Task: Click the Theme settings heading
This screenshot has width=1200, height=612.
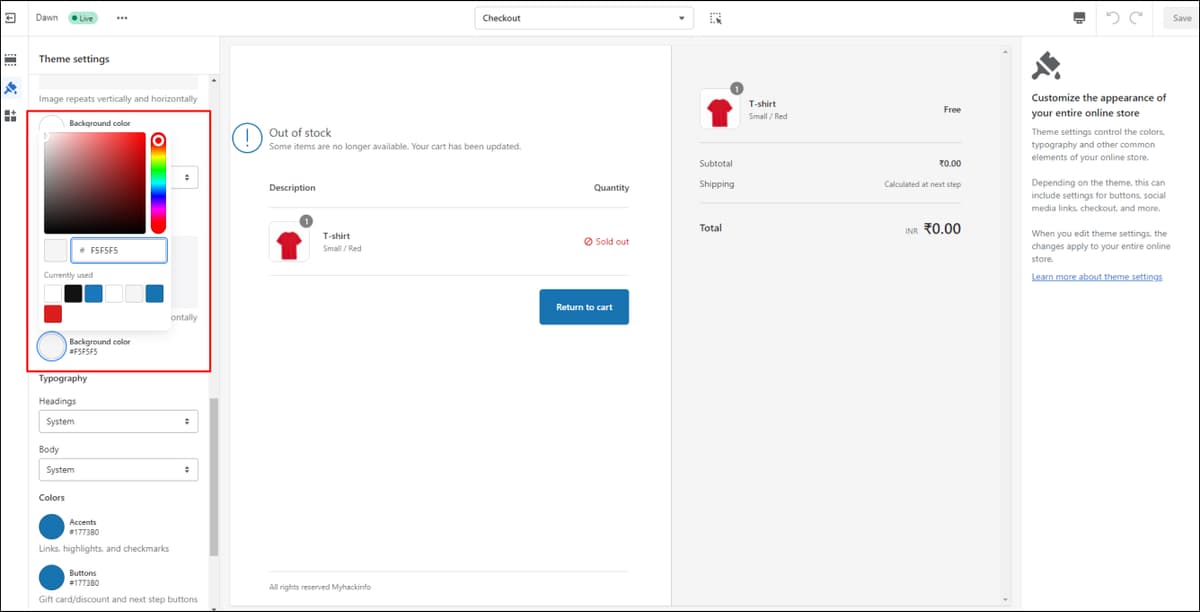Action: coord(74,59)
